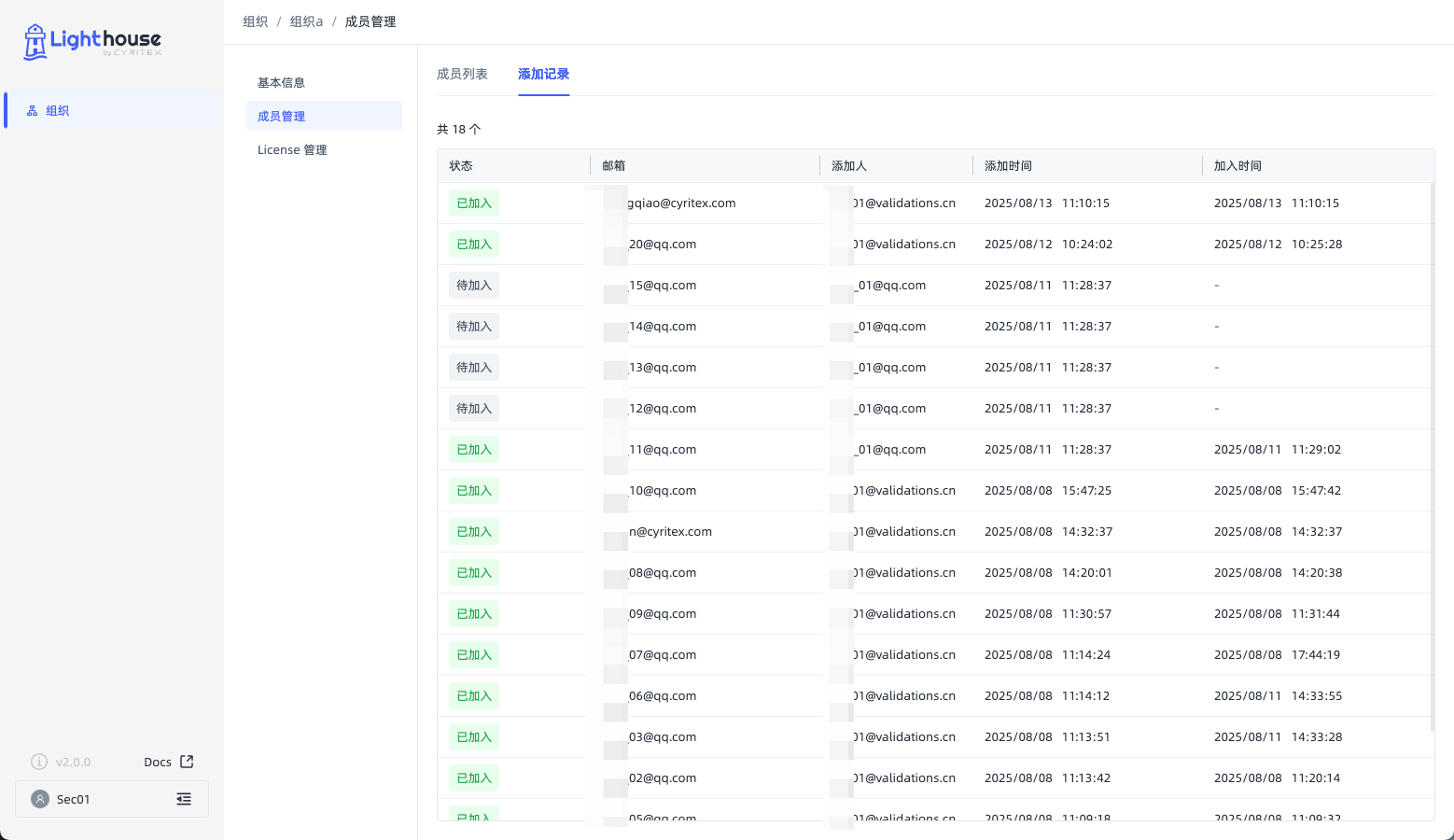Click join time 2025/08/11 14:33:55
Viewport: 1454px width, 840px height.
1278,695
